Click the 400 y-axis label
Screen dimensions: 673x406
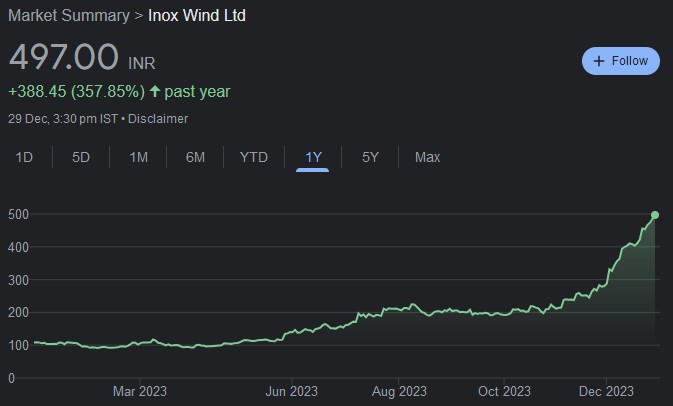pyautogui.click(x=18, y=247)
